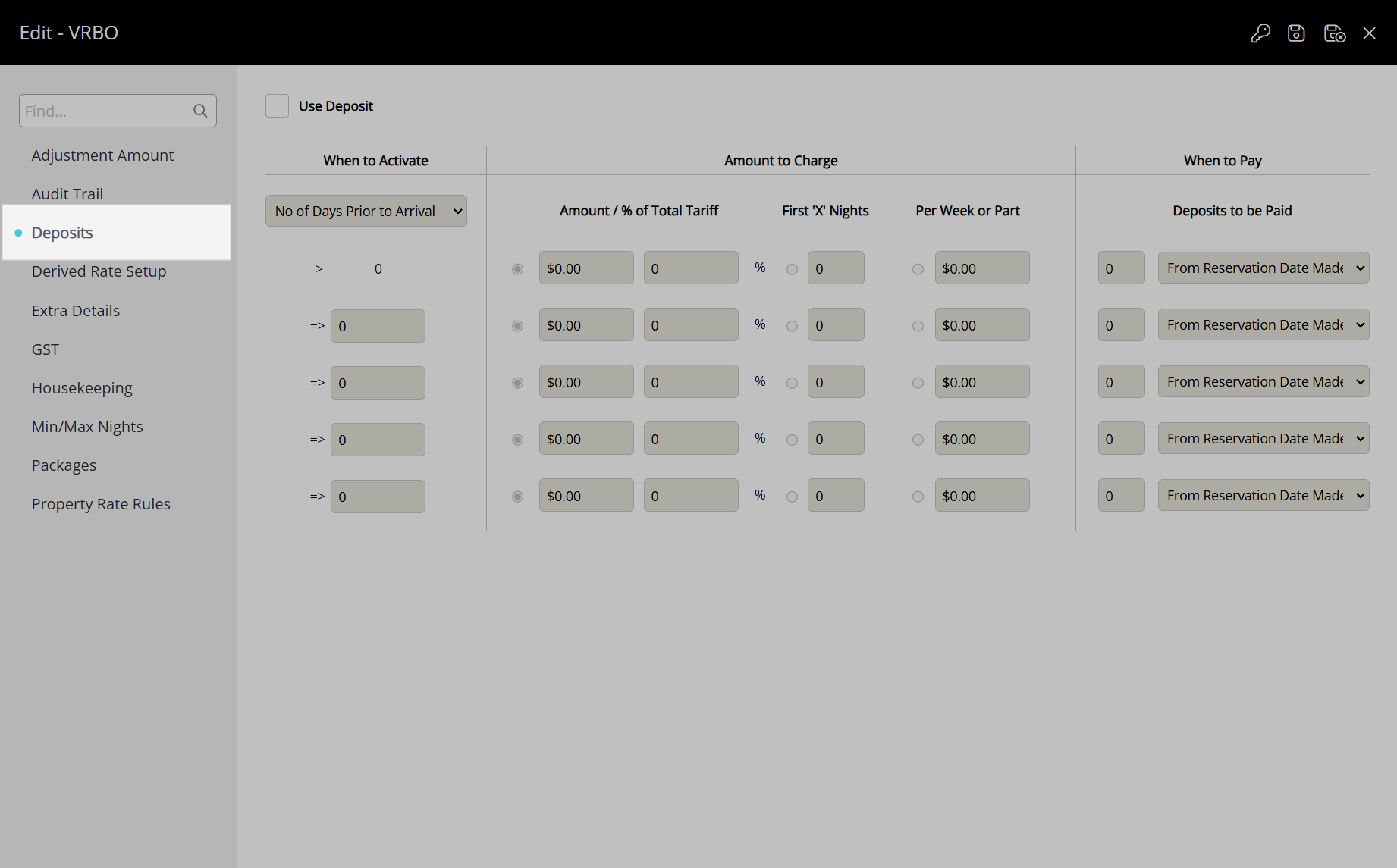Screen dimensions: 1397x868
Task: Click fifth row days-prior input field
Action: click(378, 497)
